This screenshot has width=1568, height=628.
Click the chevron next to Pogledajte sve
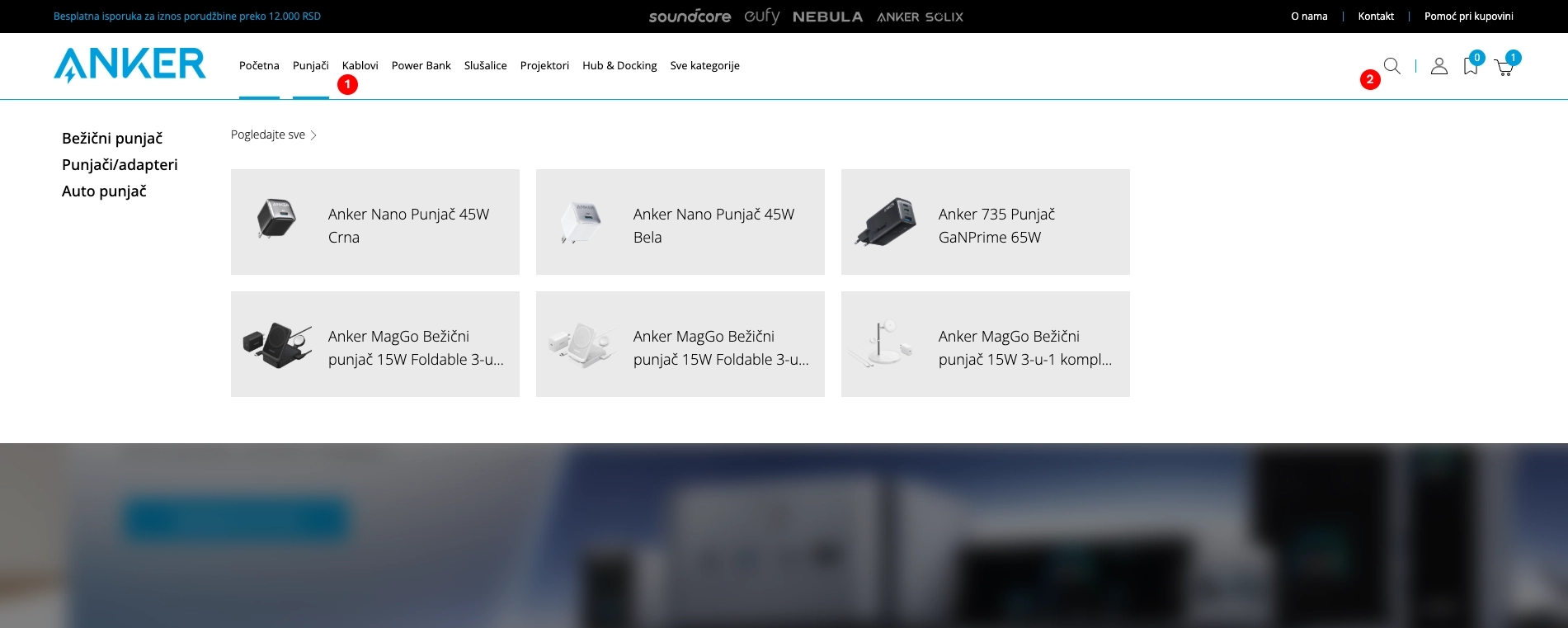[313, 135]
